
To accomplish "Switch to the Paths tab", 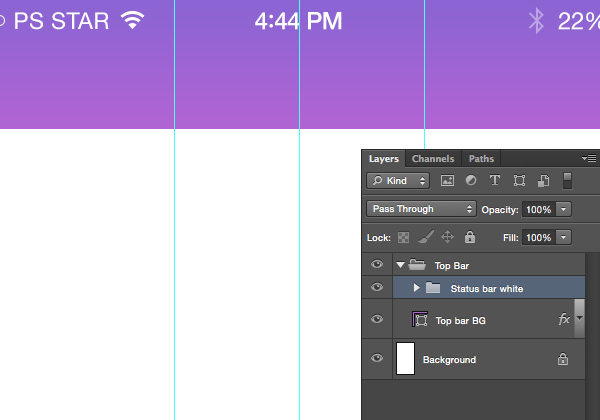I will coord(481,159).
